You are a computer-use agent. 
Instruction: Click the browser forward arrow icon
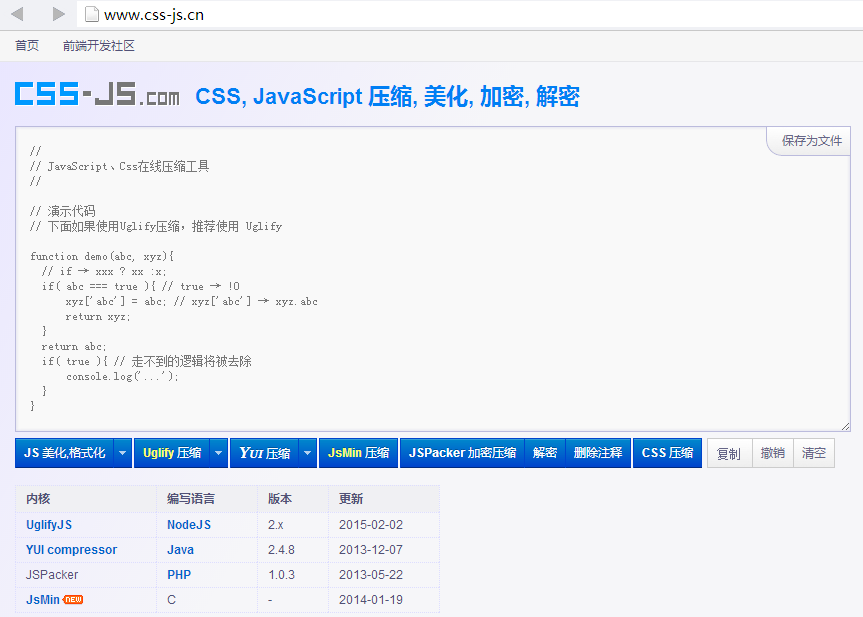58,14
